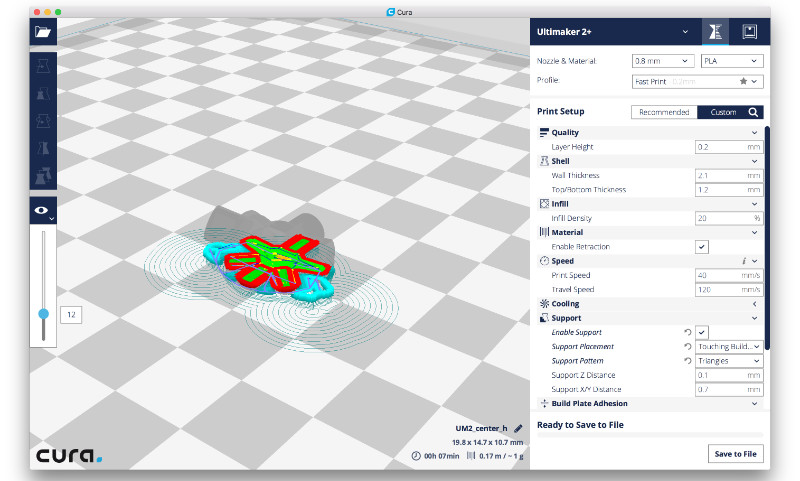Switch to the Custom print setup tab
Screen dimensions: 800x481
723,112
